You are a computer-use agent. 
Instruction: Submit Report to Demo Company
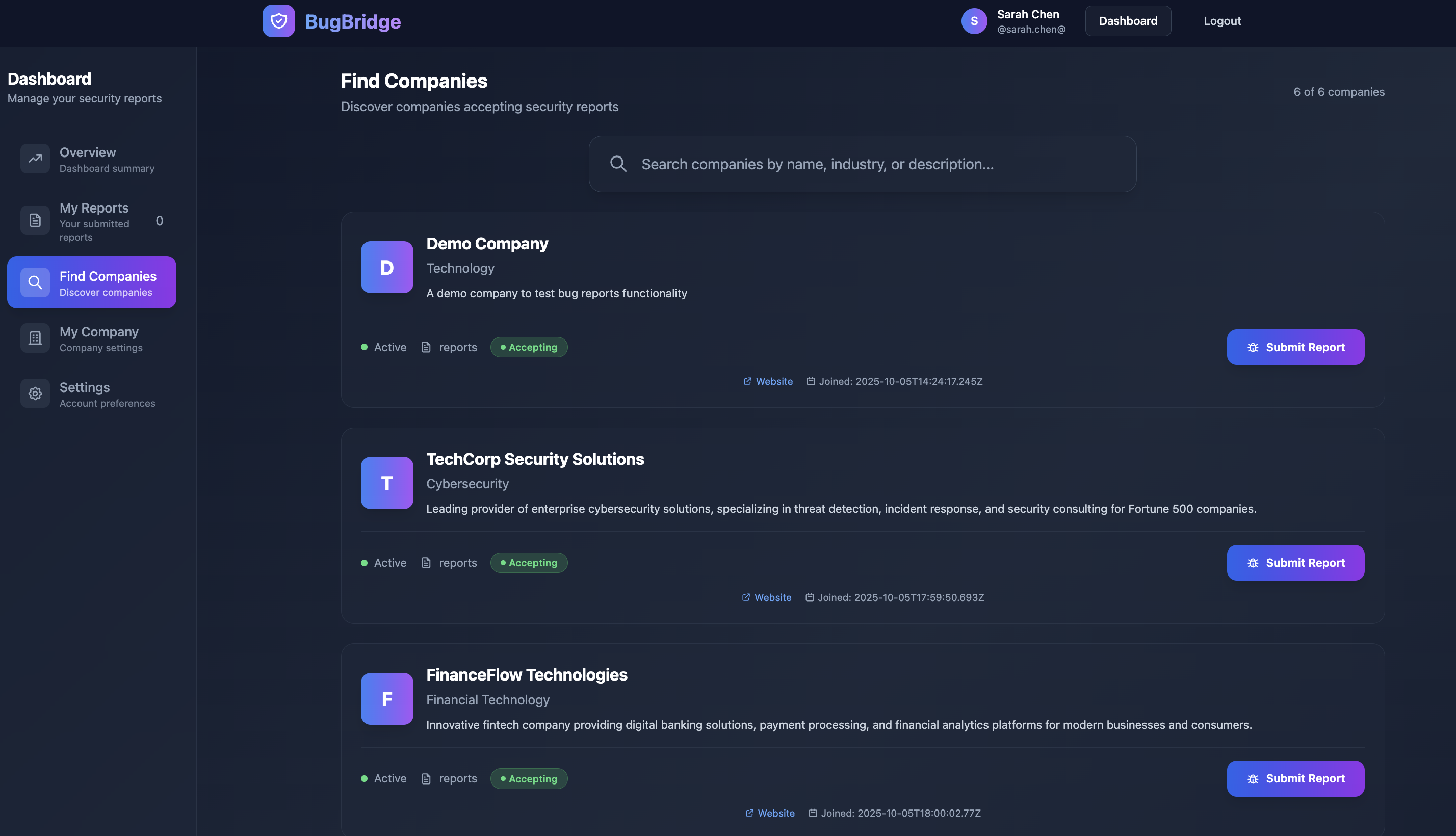1295,347
